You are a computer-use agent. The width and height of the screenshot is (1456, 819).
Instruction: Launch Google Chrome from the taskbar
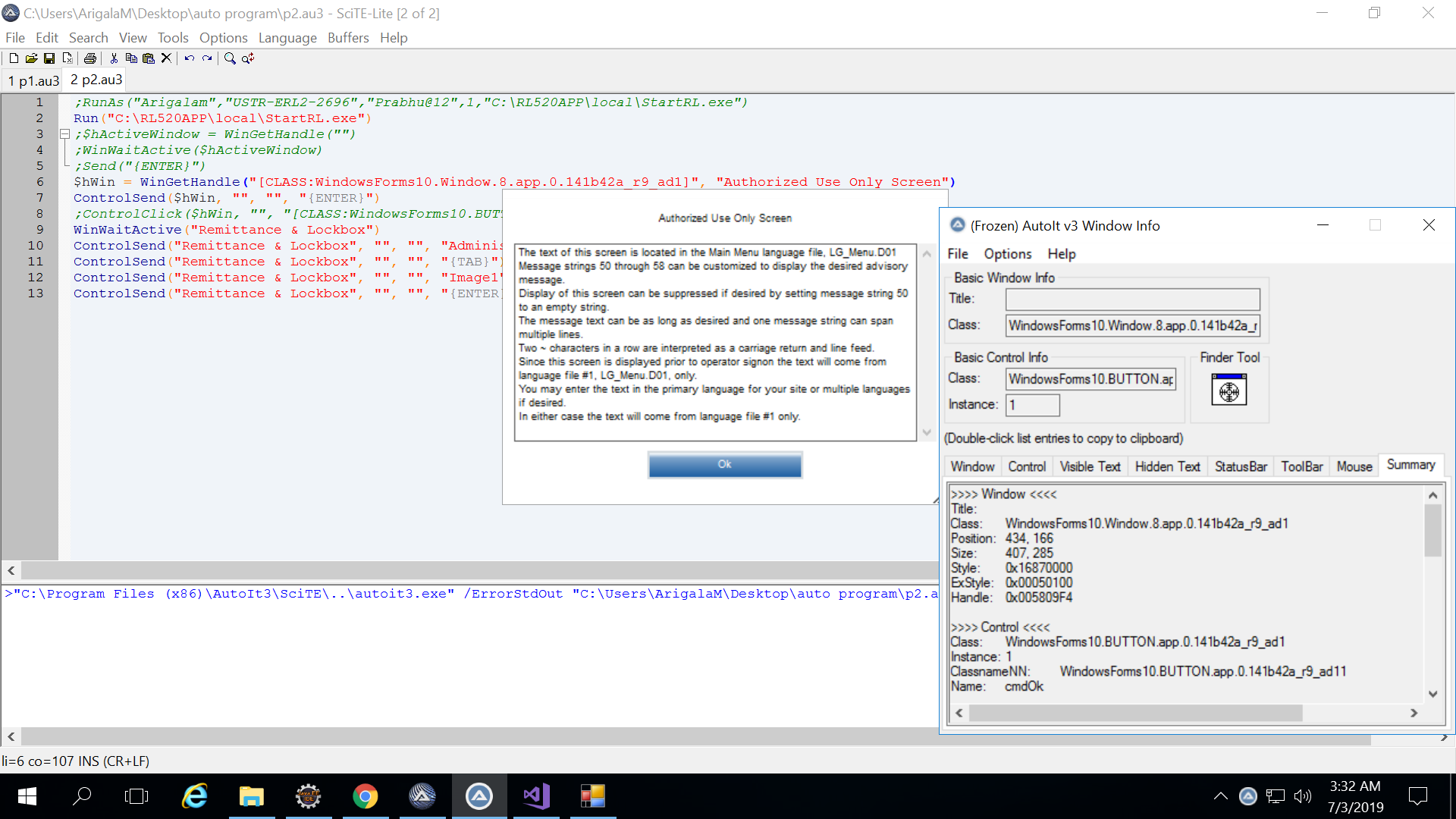365,796
